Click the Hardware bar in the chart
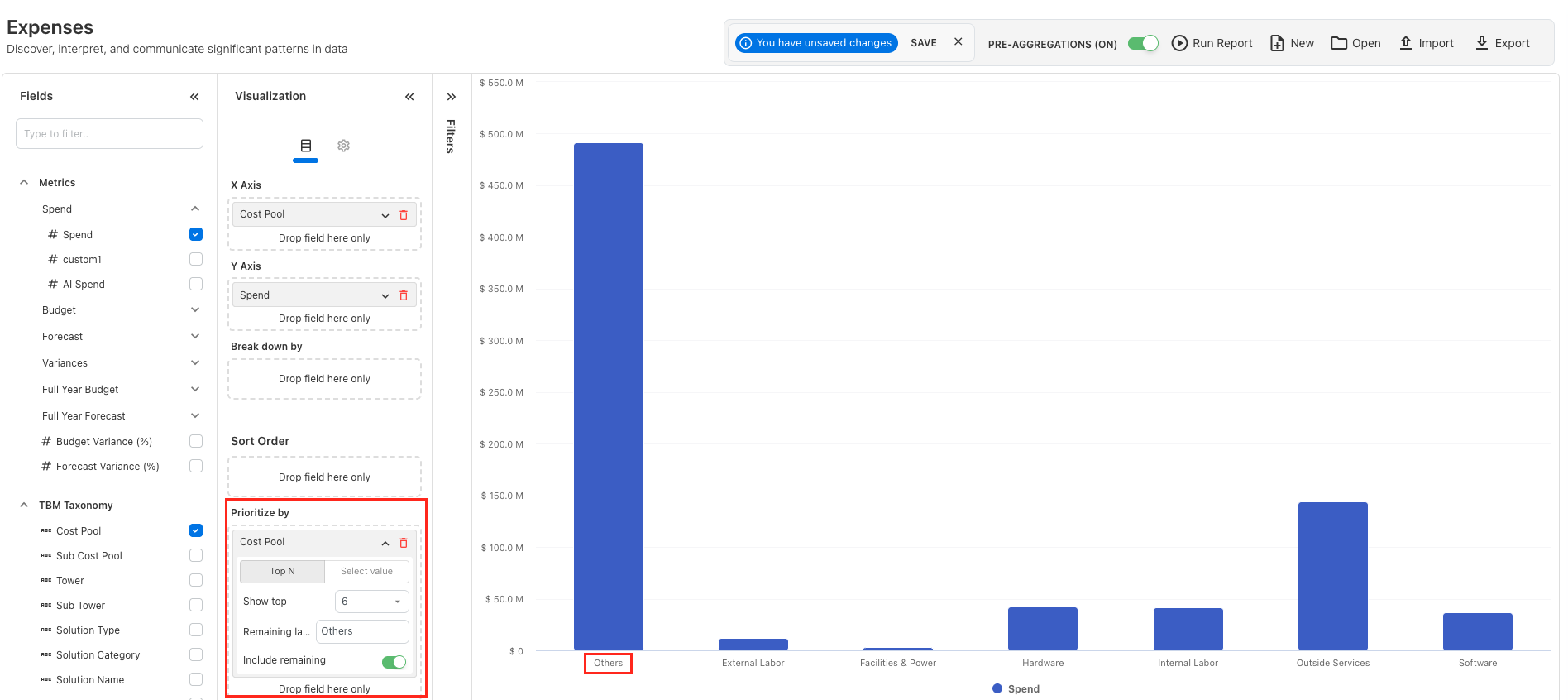 (1043, 629)
